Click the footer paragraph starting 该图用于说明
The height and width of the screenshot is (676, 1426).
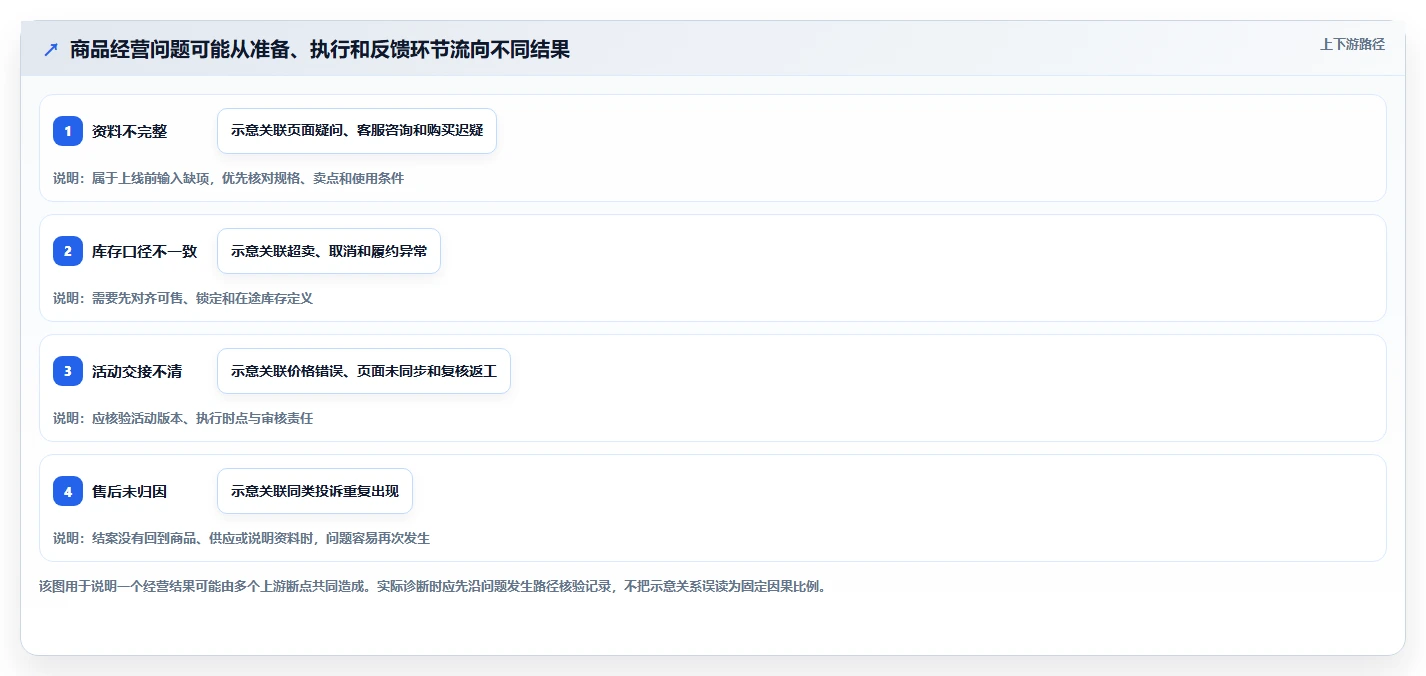(x=432, y=586)
